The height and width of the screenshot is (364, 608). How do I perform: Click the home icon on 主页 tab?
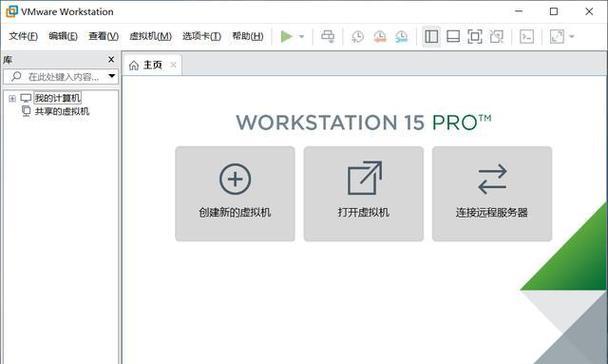tap(134, 65)
